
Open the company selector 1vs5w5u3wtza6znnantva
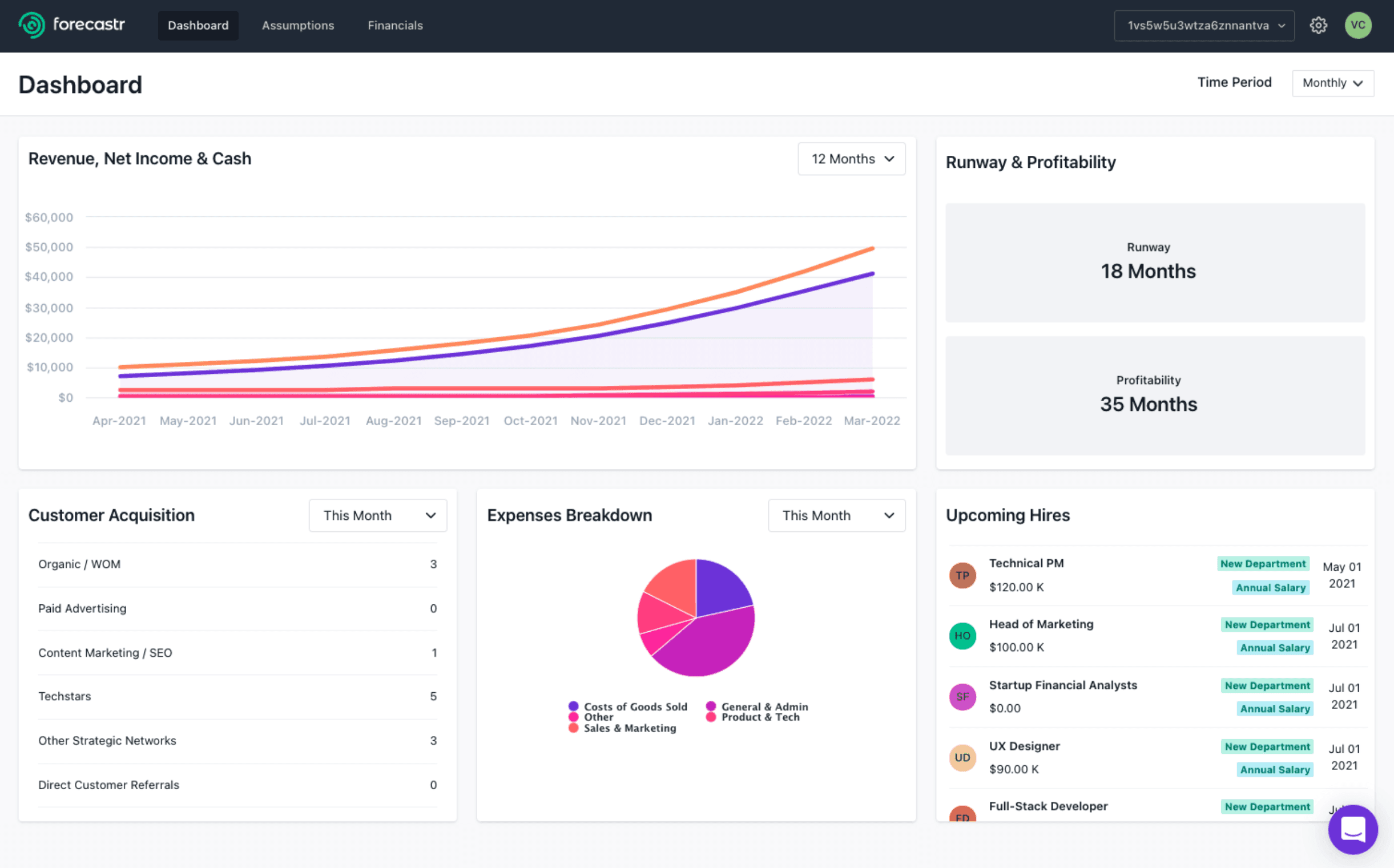click(x=1204, y=25)
